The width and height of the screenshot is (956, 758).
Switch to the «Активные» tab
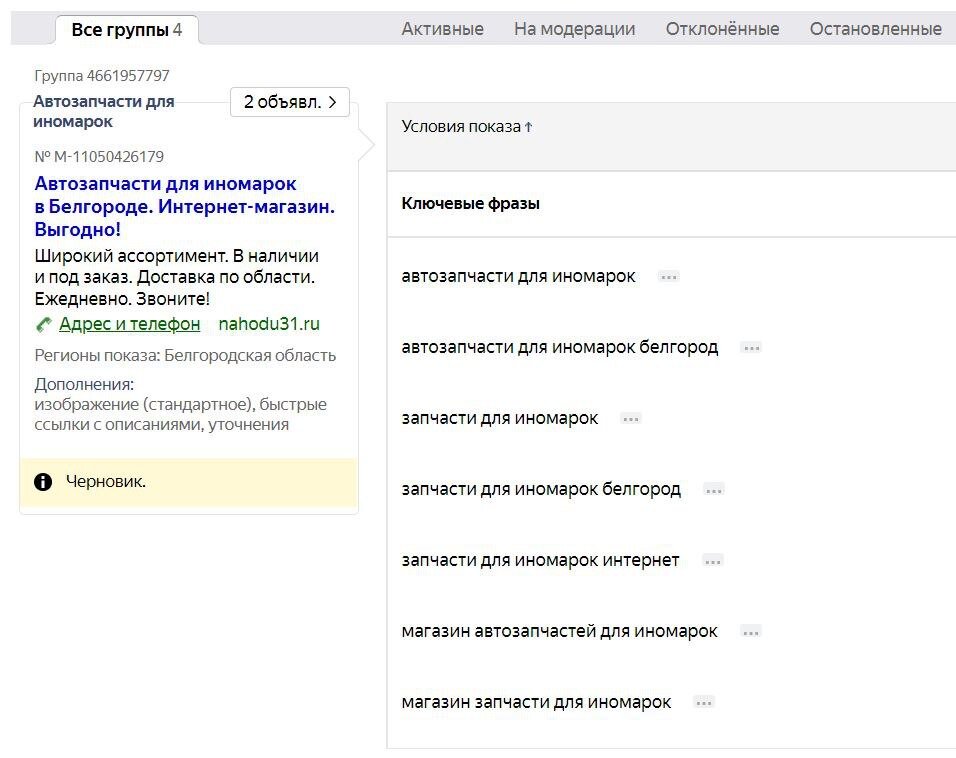click(x=441, y=29)
